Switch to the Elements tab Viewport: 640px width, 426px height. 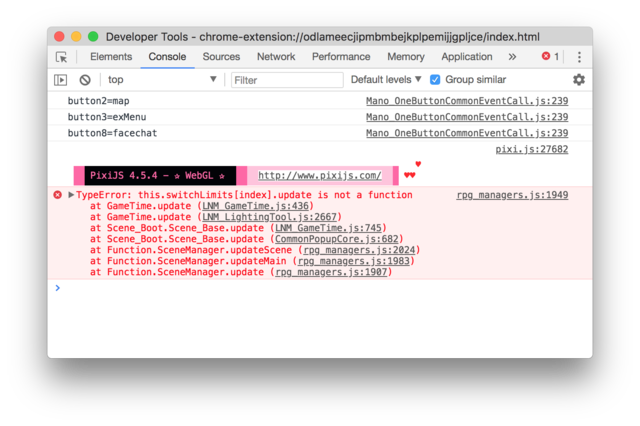[x=111, y=57]
